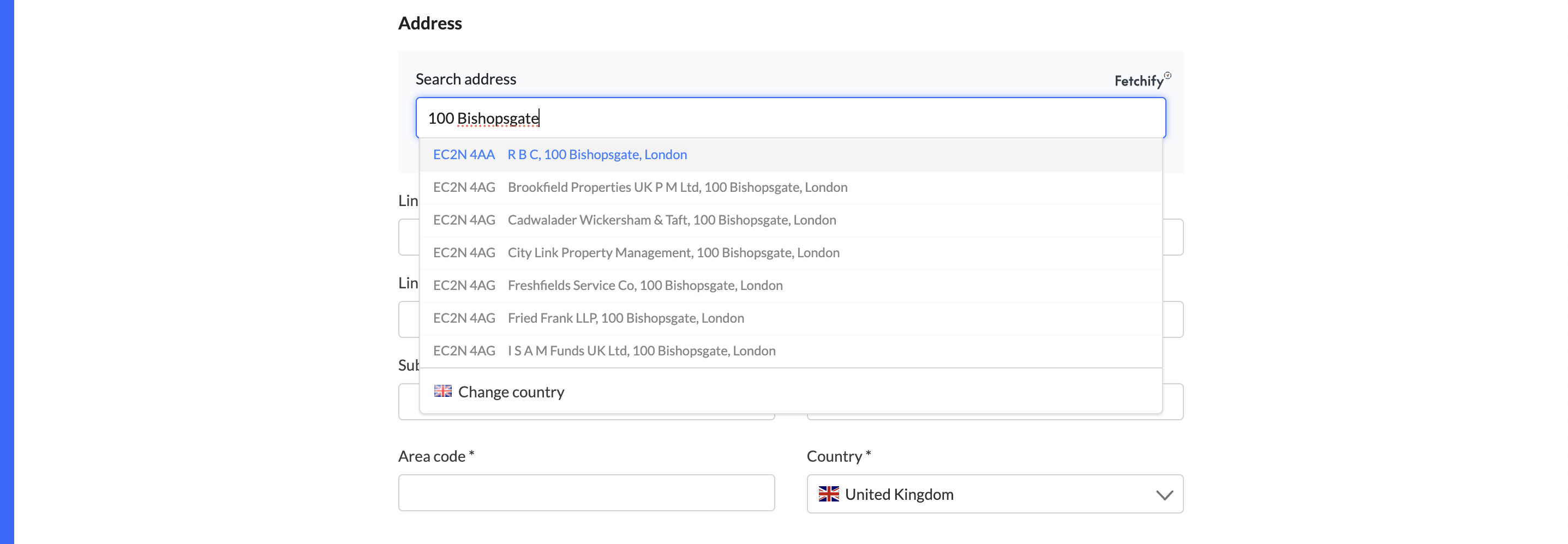Select I S A M Funds UK Ltd address
Screen dimensions: 1568x544
tap(790, 352)
